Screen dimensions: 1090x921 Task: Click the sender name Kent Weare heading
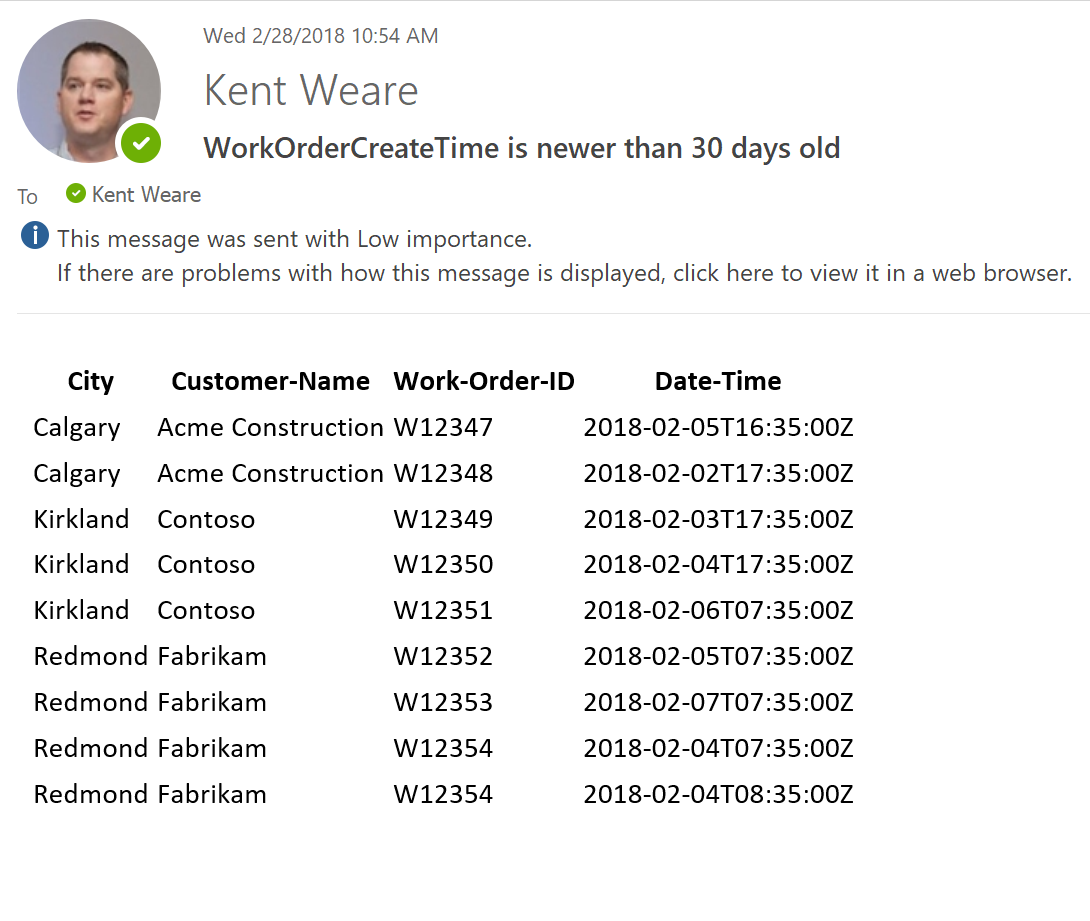[311, 91]
